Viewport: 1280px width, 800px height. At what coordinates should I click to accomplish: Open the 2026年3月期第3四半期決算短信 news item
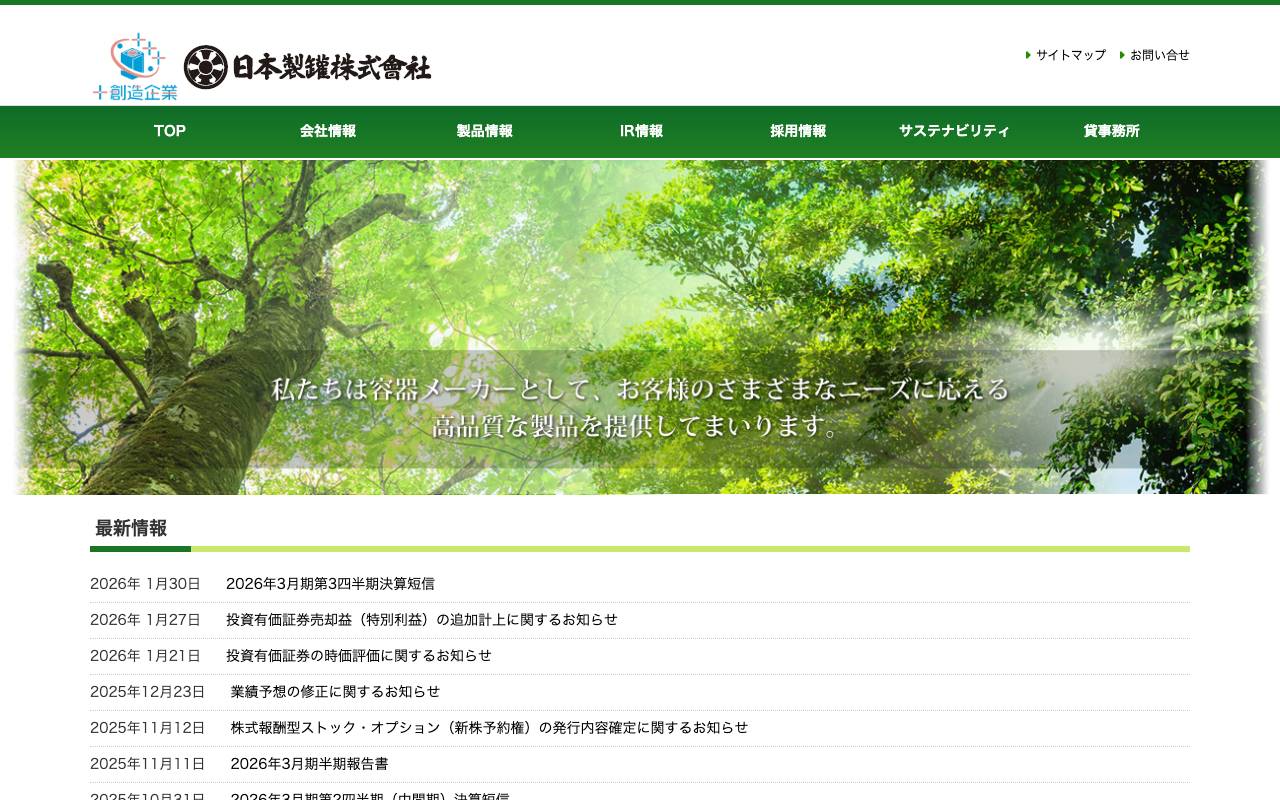pos(331,583)
